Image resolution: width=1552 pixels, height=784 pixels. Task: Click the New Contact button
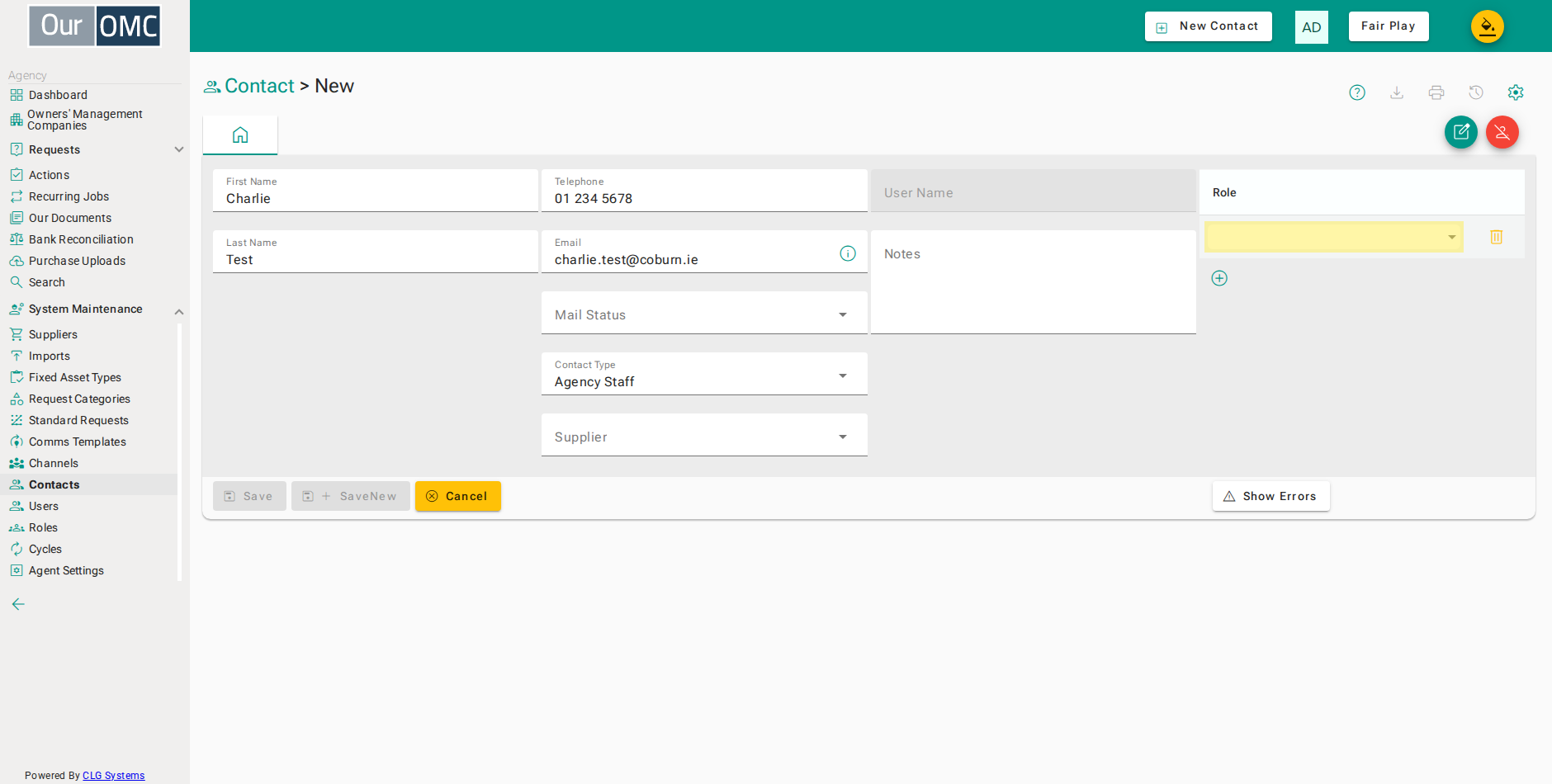coord(1209,26)
